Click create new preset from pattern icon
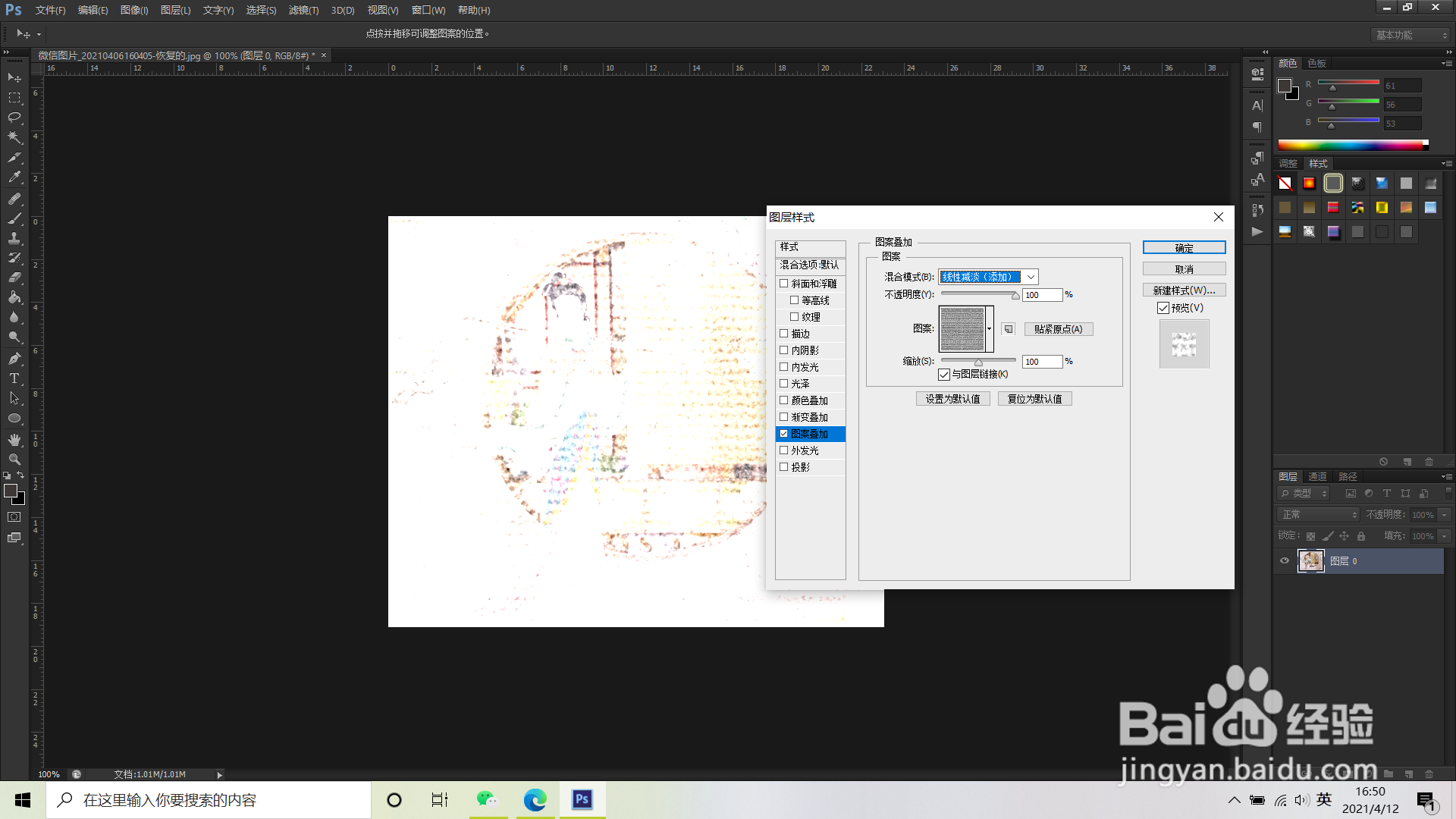This screenshot has width=1456, height=819. (x=1008, y=329)
